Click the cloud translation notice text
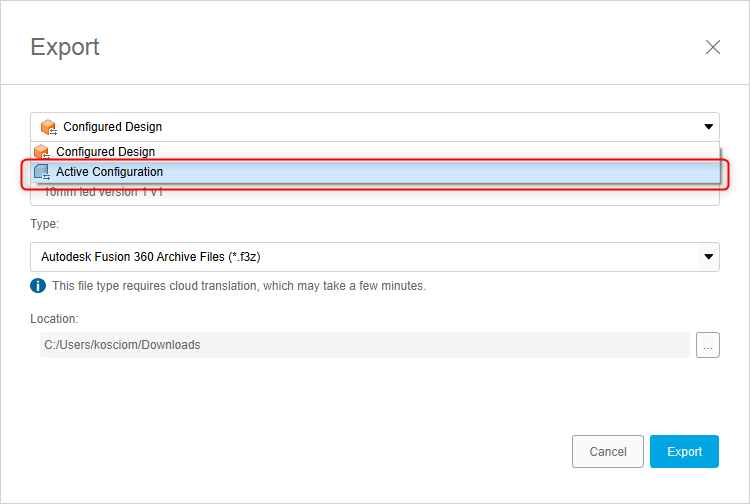The height and width of the screenshot is (504, 750). tap(239, 286)
